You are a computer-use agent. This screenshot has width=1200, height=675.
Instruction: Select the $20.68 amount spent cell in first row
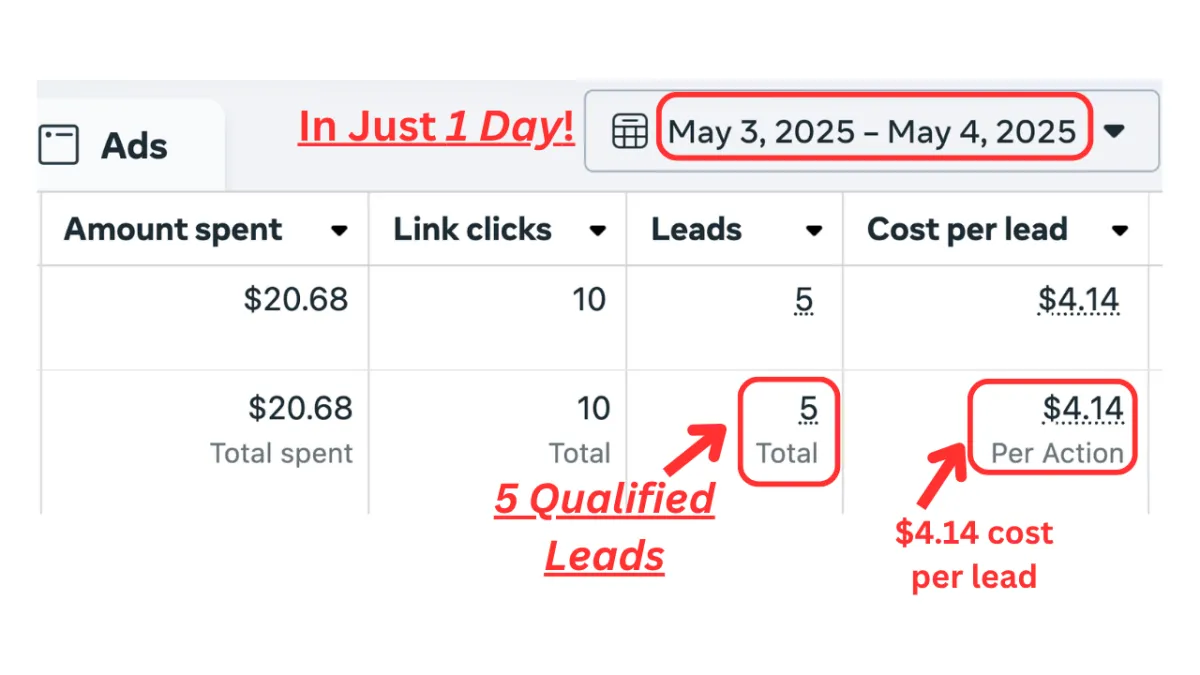[296, 299]
